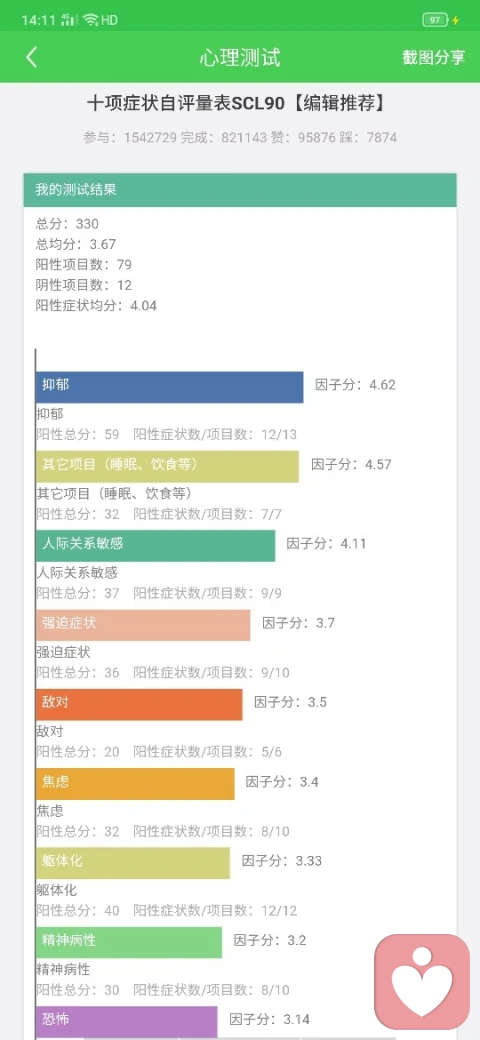Screen dimensions: 480x1040
Task: Select the 躯体化 bar
Action: pyautogui.click(x=133, y=863)
